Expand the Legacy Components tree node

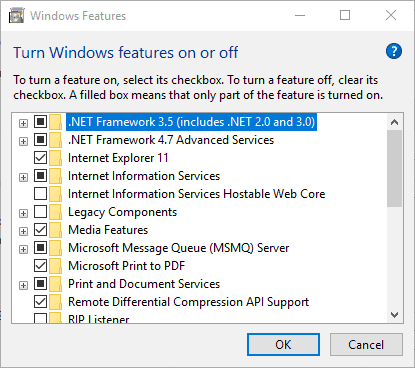pos(23,213)
